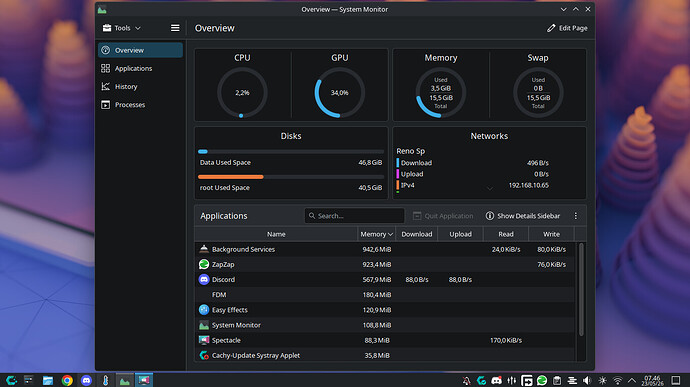Click the Quit Application button
690x387 pixels.
(443, 216)
